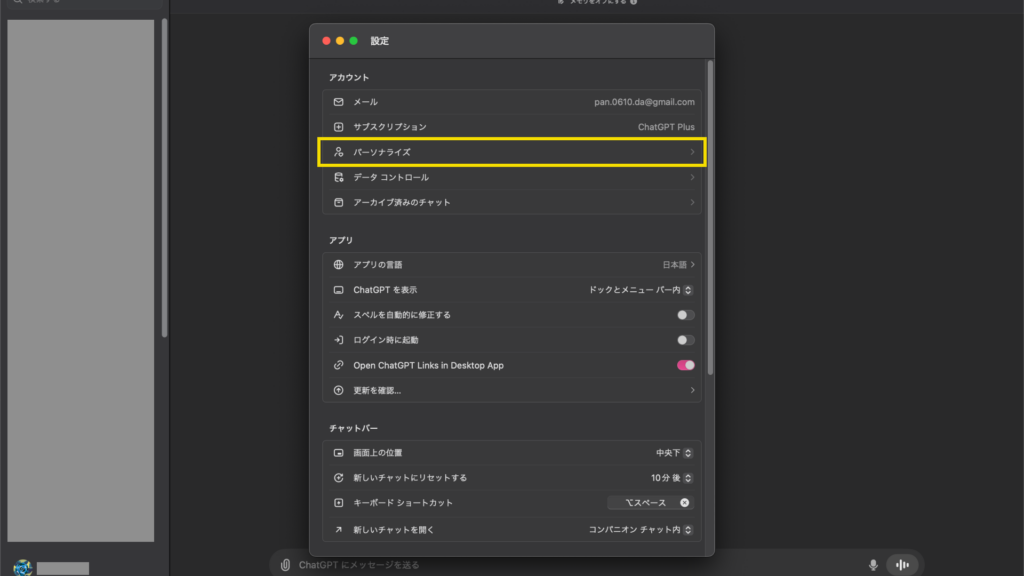This screenshot has width=1024, height=576.
Task: Click the ⌥スペース shortcut field
Action: click(x=645, y=503)
